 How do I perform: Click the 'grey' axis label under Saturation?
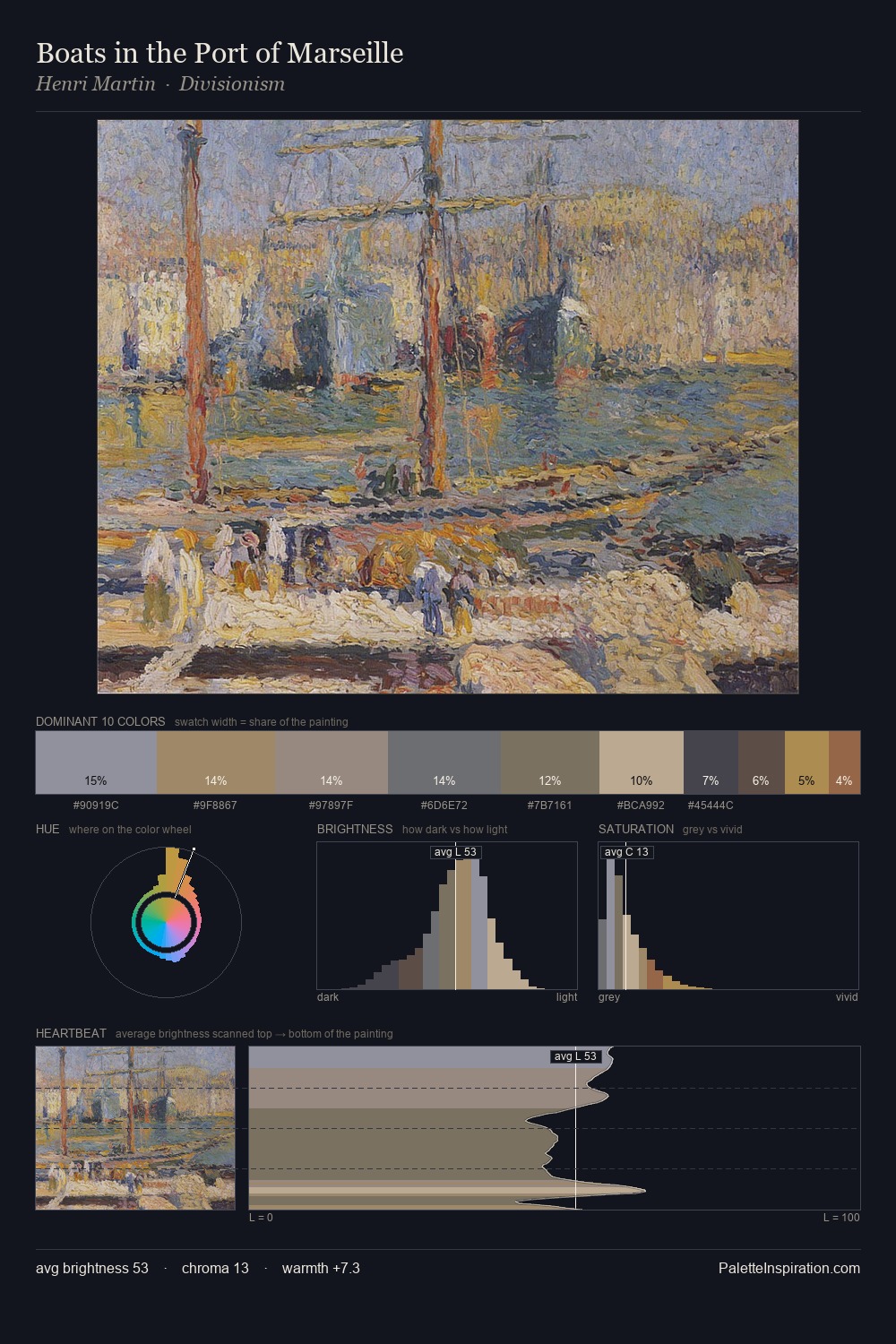[609, 997]
